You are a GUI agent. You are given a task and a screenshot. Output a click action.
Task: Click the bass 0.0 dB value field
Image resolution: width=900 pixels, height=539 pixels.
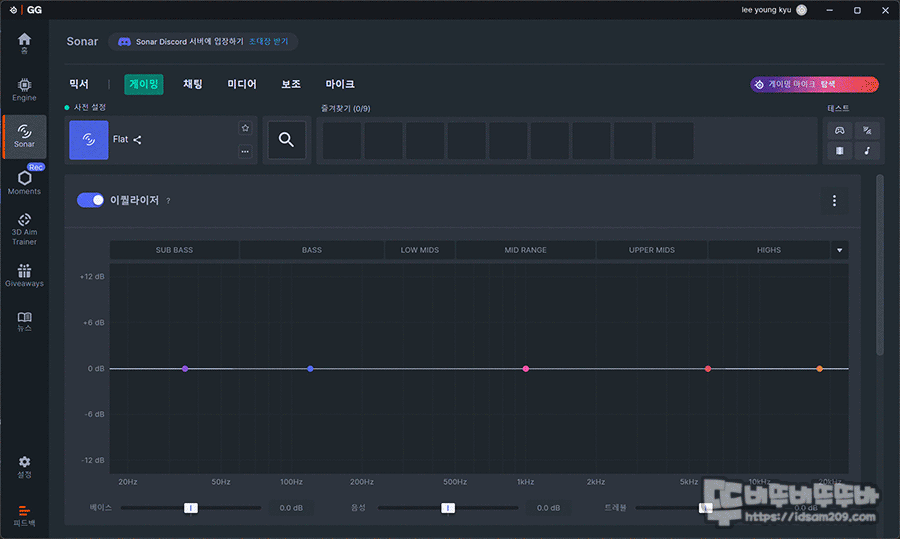(x=291, y=508)
